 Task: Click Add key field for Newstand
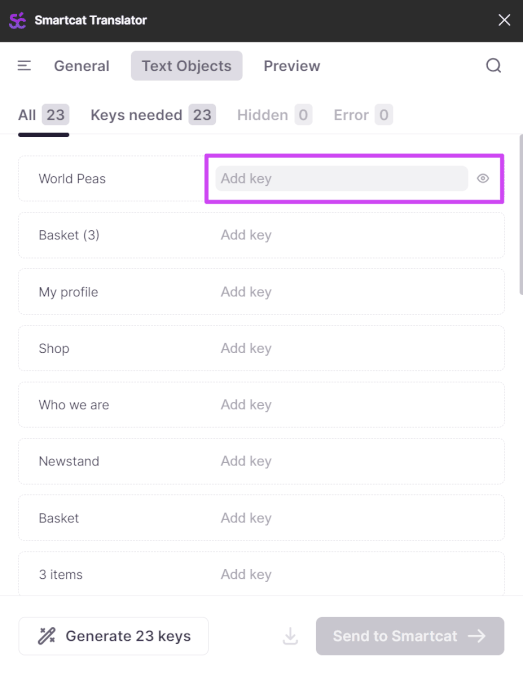click(x=341, y=461)
